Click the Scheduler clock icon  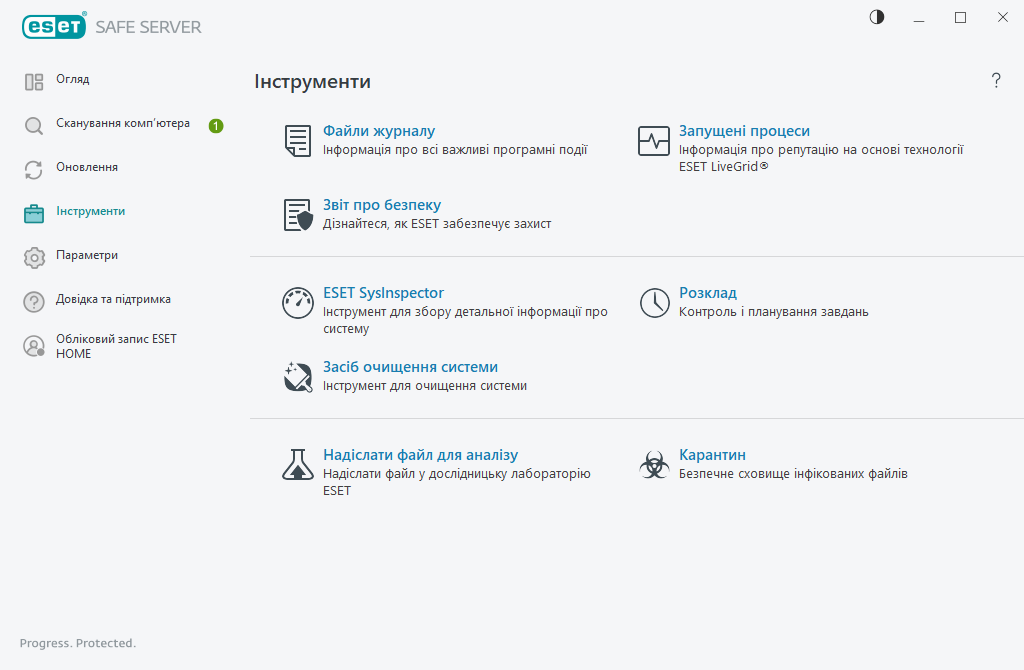pyautogui.click(x=654, y=303)
